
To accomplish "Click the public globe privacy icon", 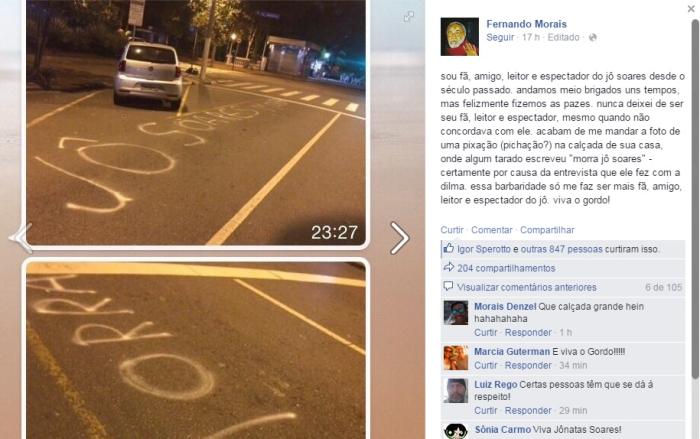I will (592, 38).
